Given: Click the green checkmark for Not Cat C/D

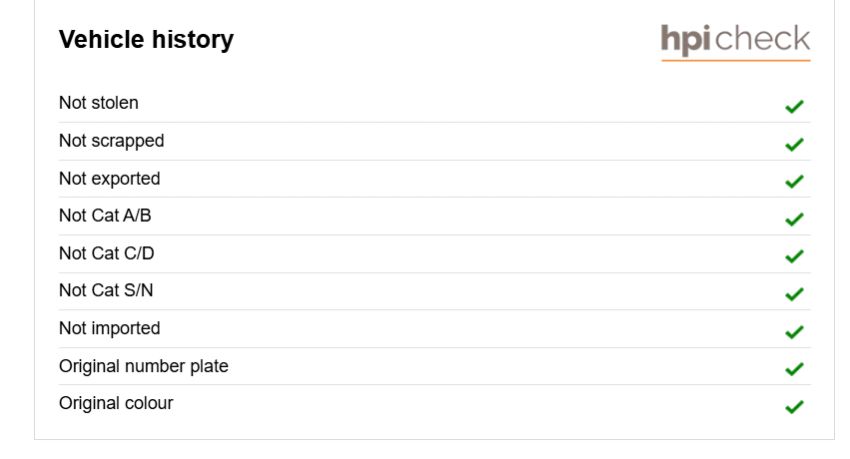Looking at the screenshot, I should click(794, 256).
